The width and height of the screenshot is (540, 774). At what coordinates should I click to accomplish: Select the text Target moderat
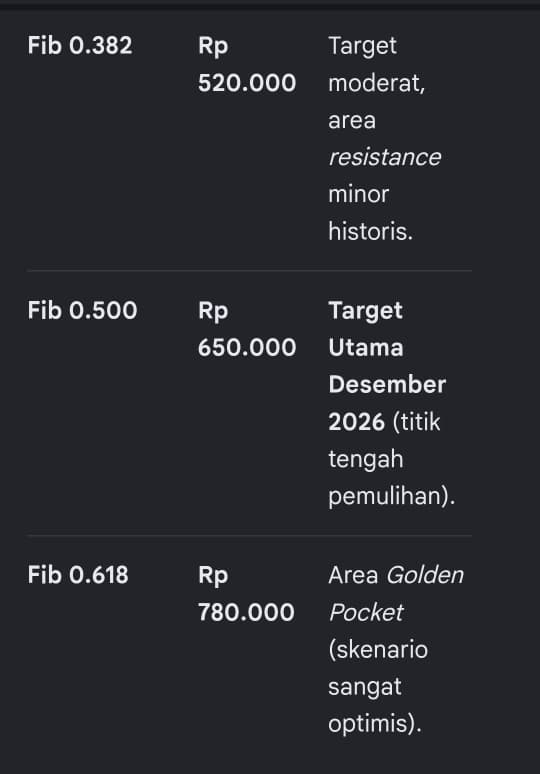pos(377,65)
